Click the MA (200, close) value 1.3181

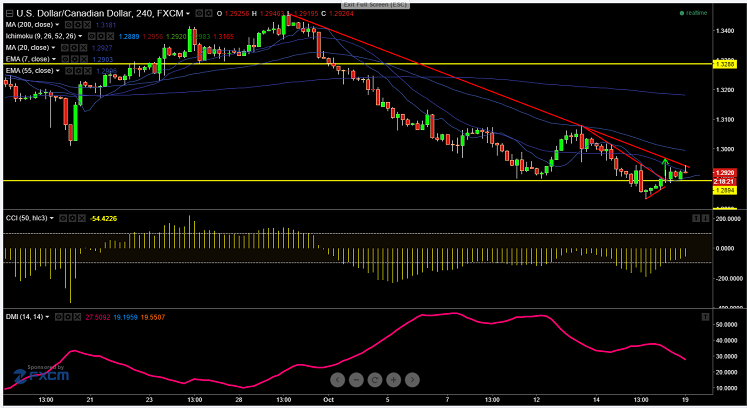pos(106,25)
